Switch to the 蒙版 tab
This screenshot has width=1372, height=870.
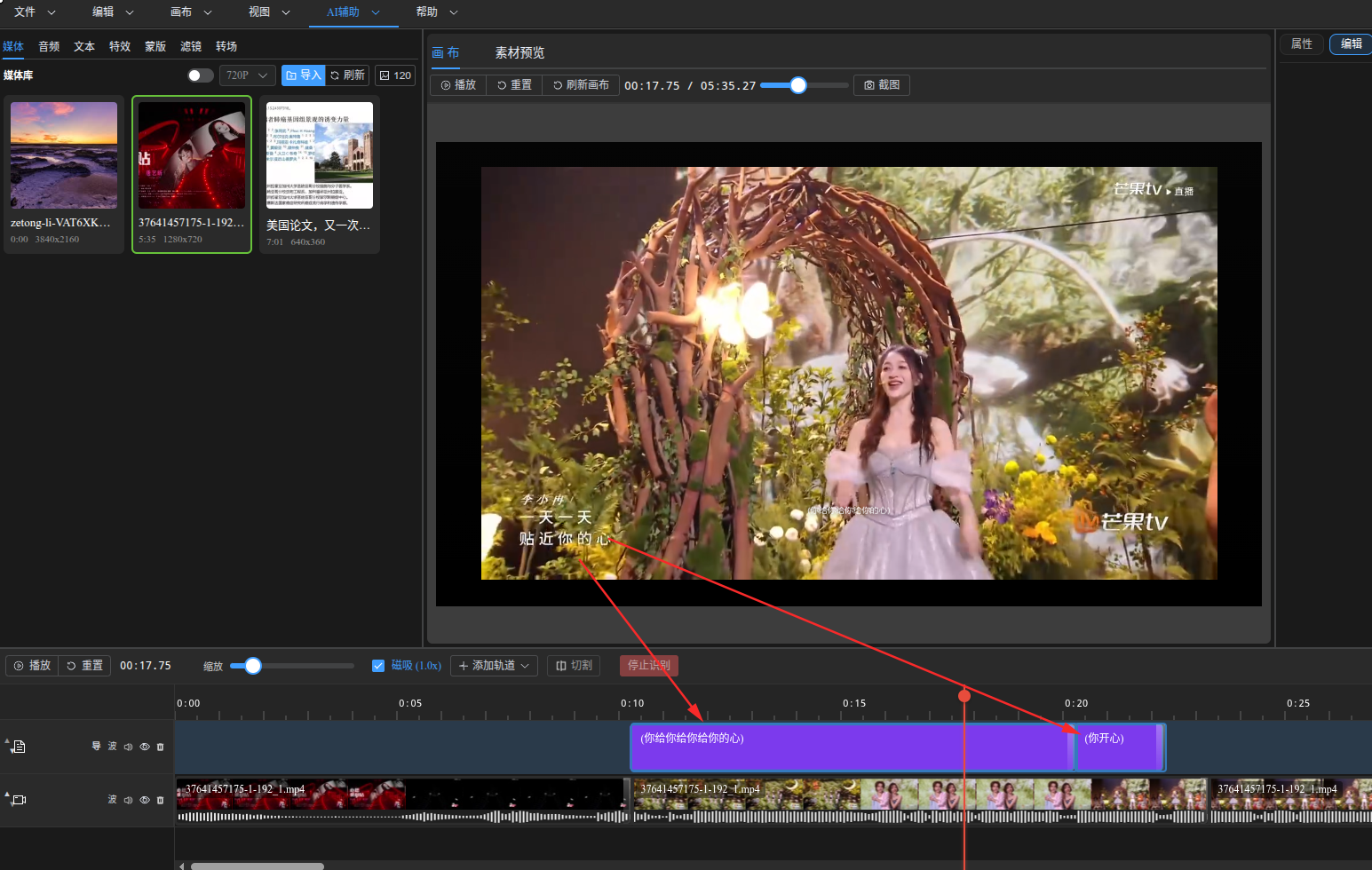pos(155,46)
